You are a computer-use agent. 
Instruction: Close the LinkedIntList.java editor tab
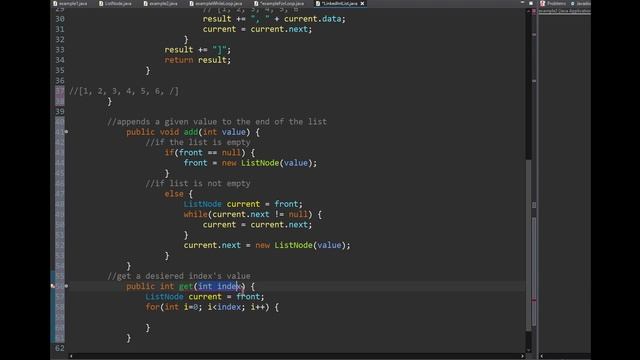pos(362,3)
